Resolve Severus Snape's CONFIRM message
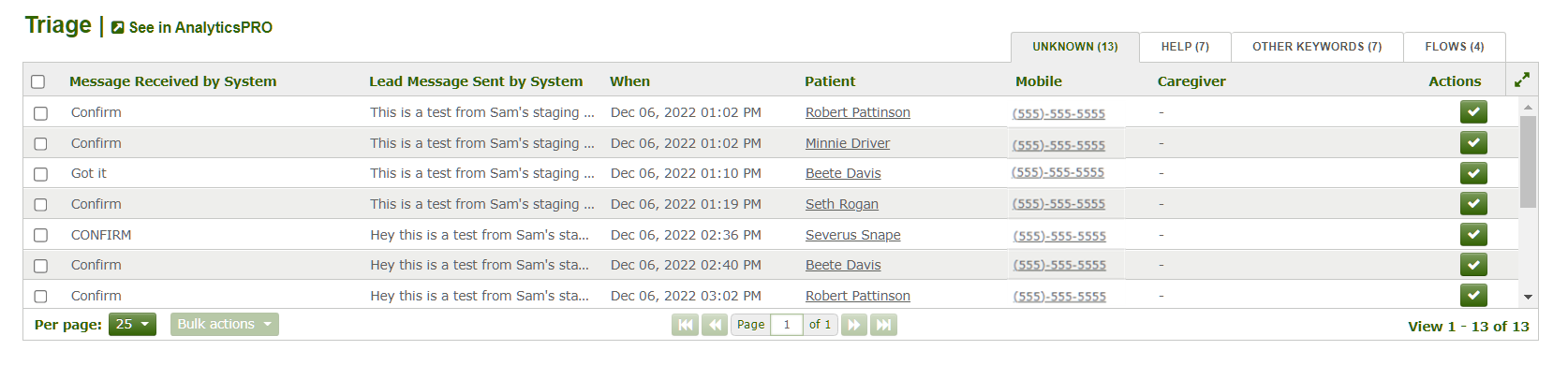 click(1473, 235)
